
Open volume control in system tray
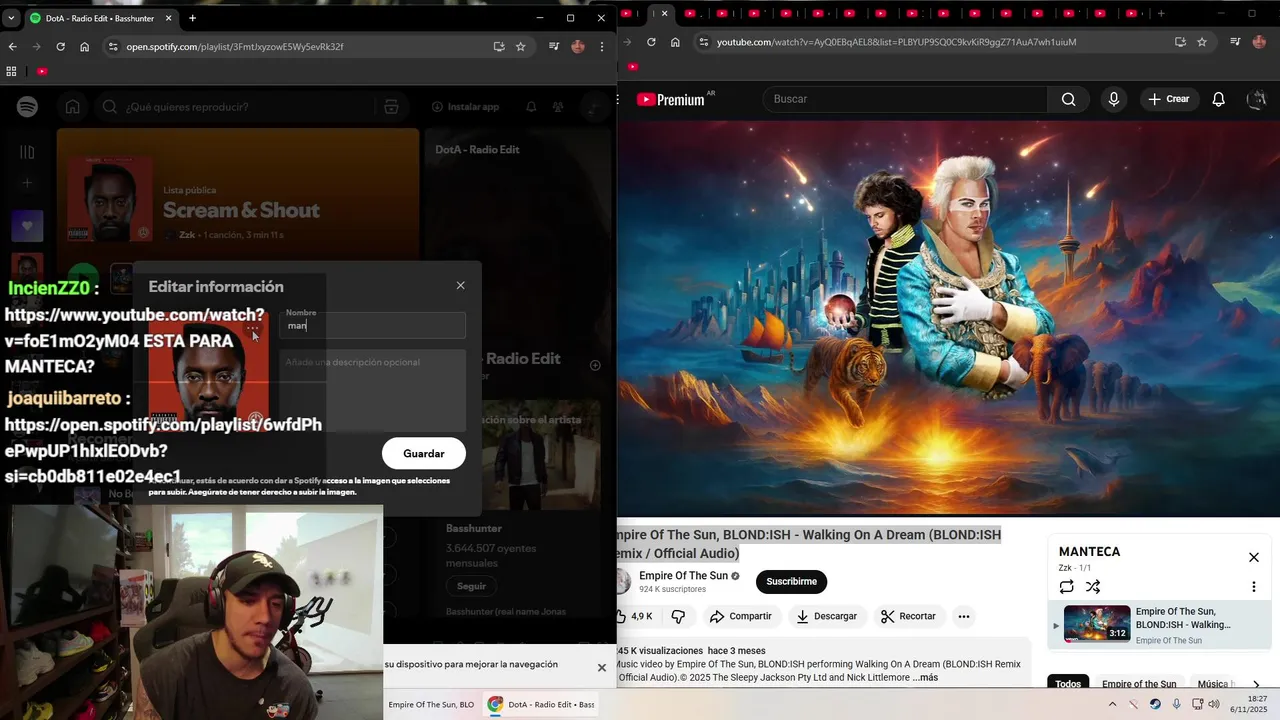(1214, 704)
